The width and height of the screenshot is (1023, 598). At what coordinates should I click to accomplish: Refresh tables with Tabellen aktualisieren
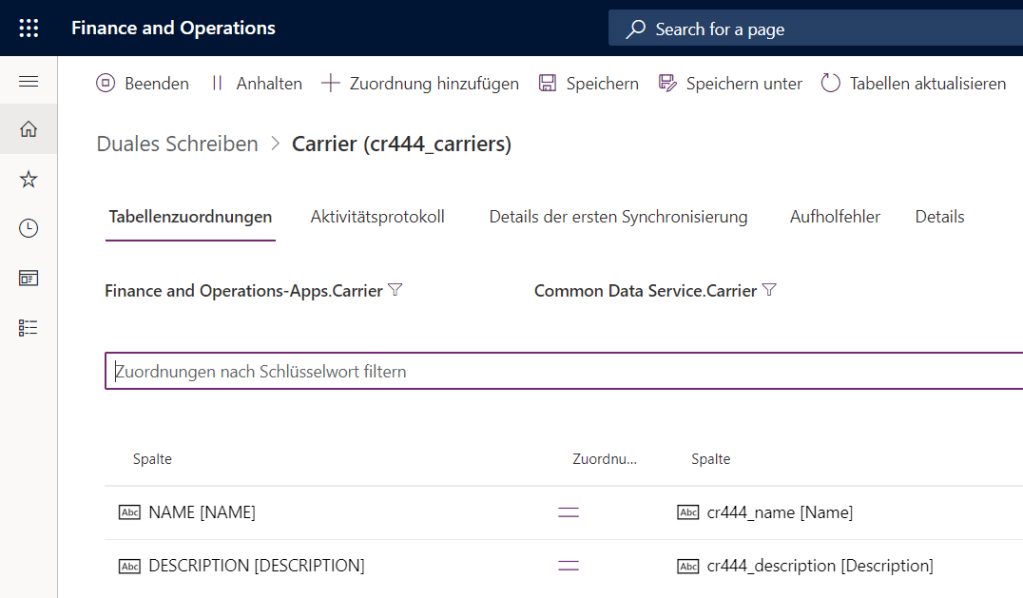[x=913, y=84]
